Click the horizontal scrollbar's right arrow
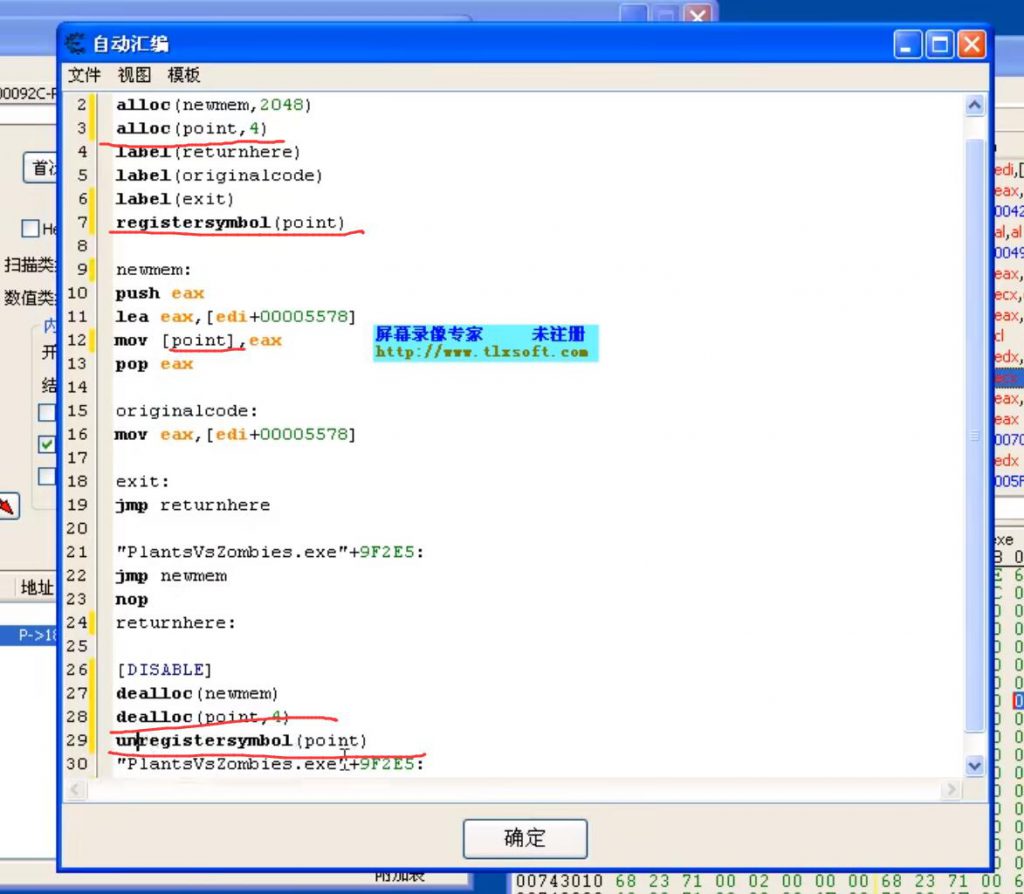This screenshot has width=1024, height=894. (951, 790)
